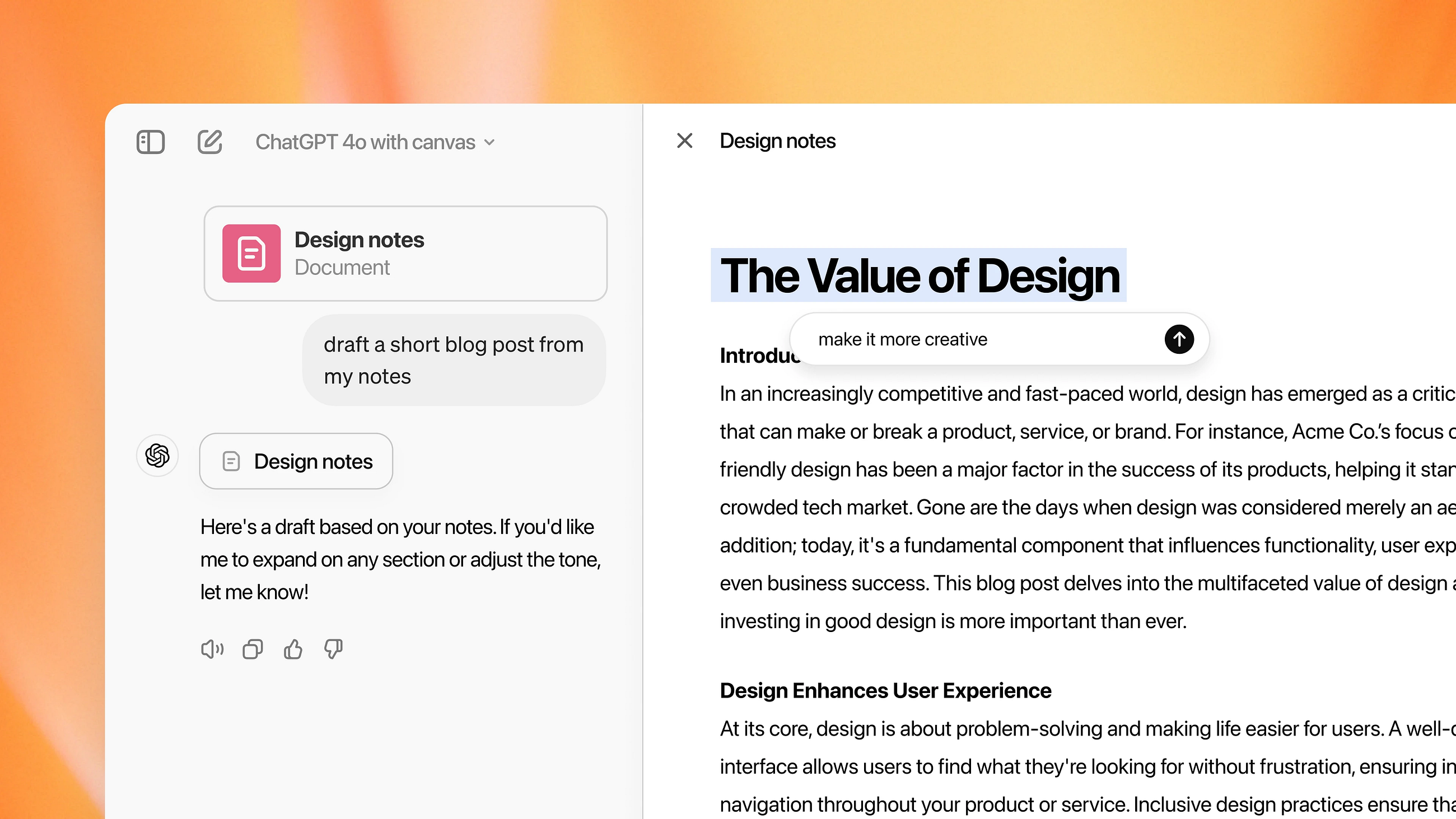Click the Design notes document icon
The height and width of the screenshot is (819, 1456).
(x=251, y=252)
